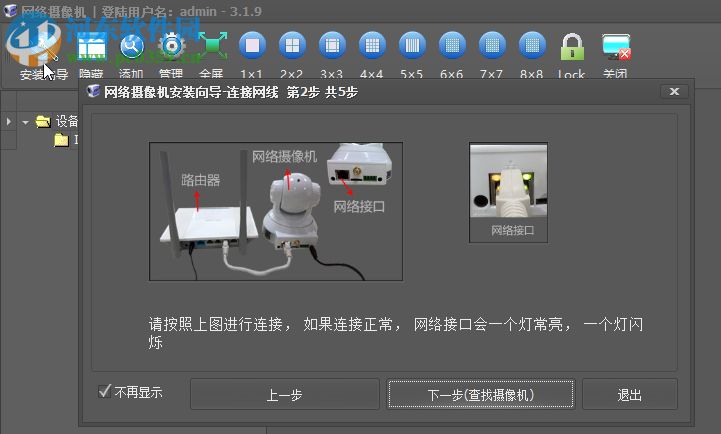Viewport: 721px width, 434px height.
Task: Click the instruction text about 灯常亮
Action: tap(396, 333)
